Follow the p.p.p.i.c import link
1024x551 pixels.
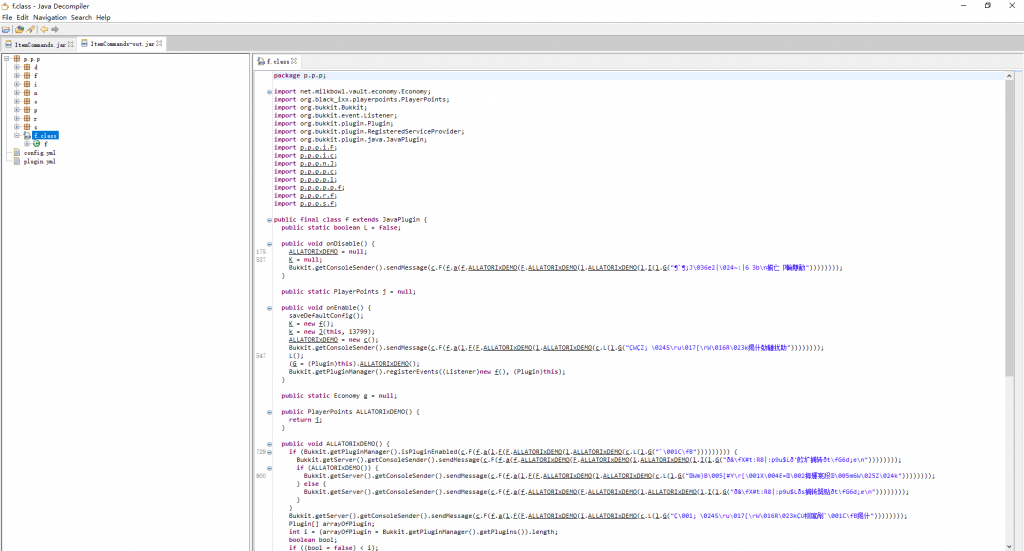pyautogui.click(x=318, y=155)
